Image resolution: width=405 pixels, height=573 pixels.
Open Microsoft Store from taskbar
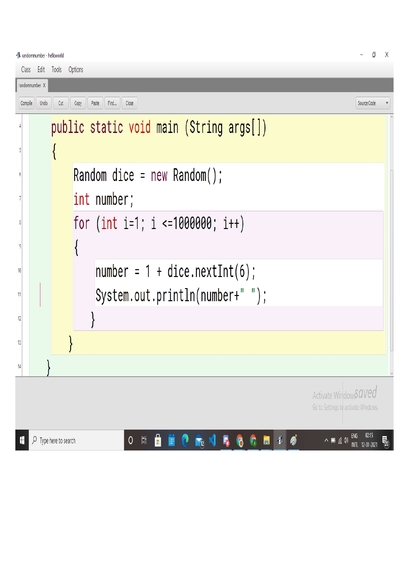[158, 440]
